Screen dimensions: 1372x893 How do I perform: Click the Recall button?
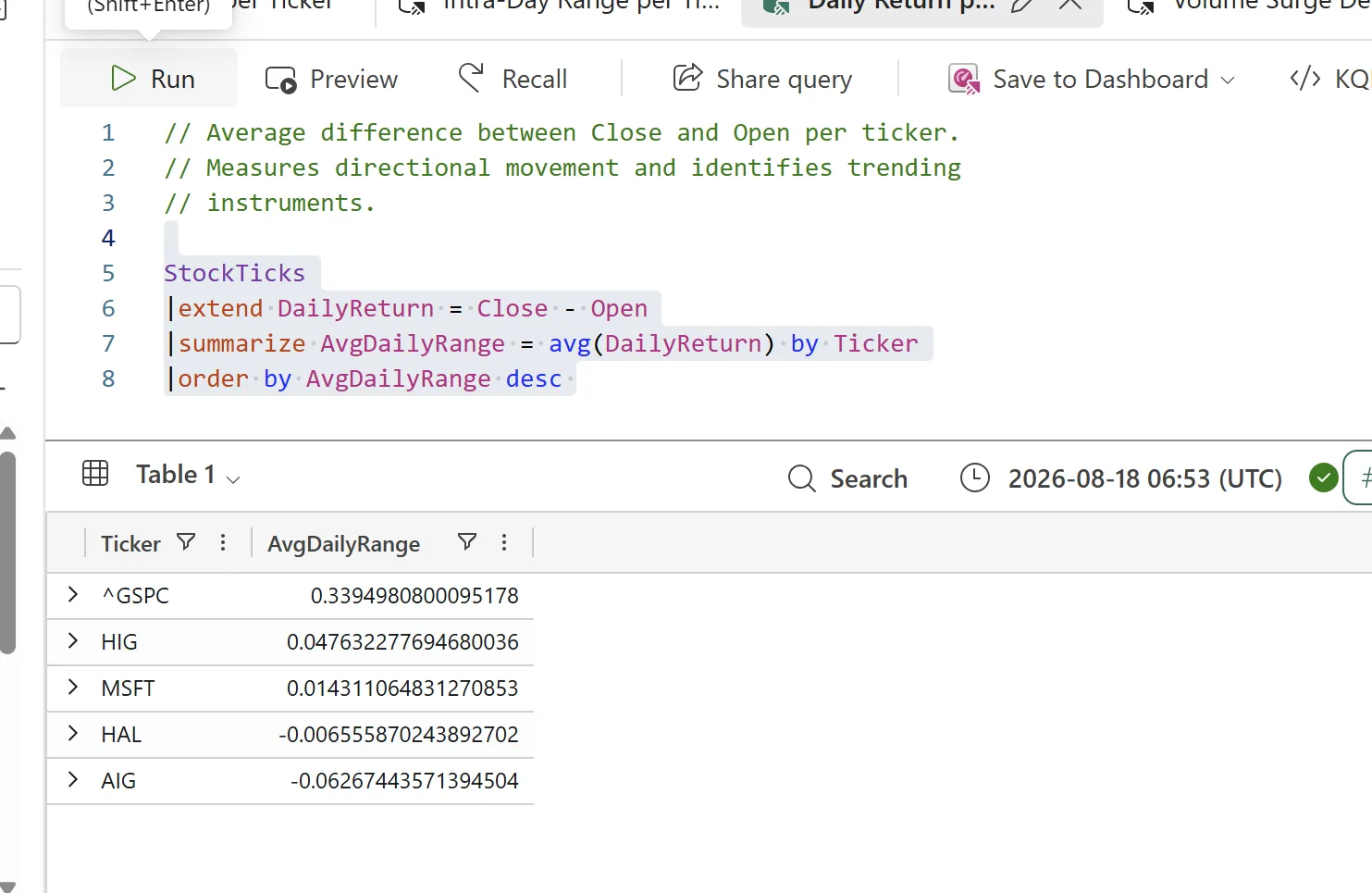[x=513, y=80]
